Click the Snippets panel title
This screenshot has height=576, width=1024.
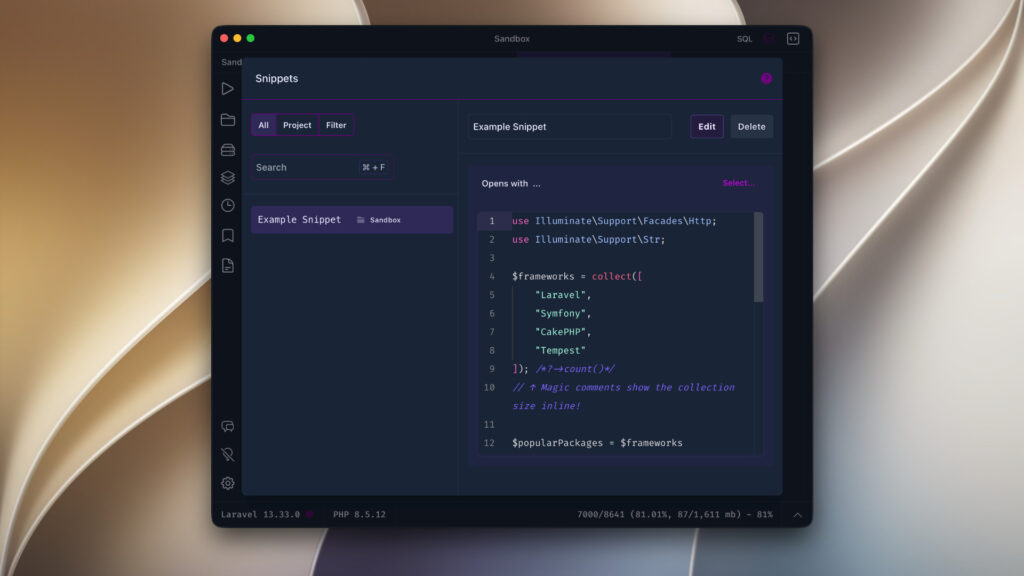coord(276,78)
